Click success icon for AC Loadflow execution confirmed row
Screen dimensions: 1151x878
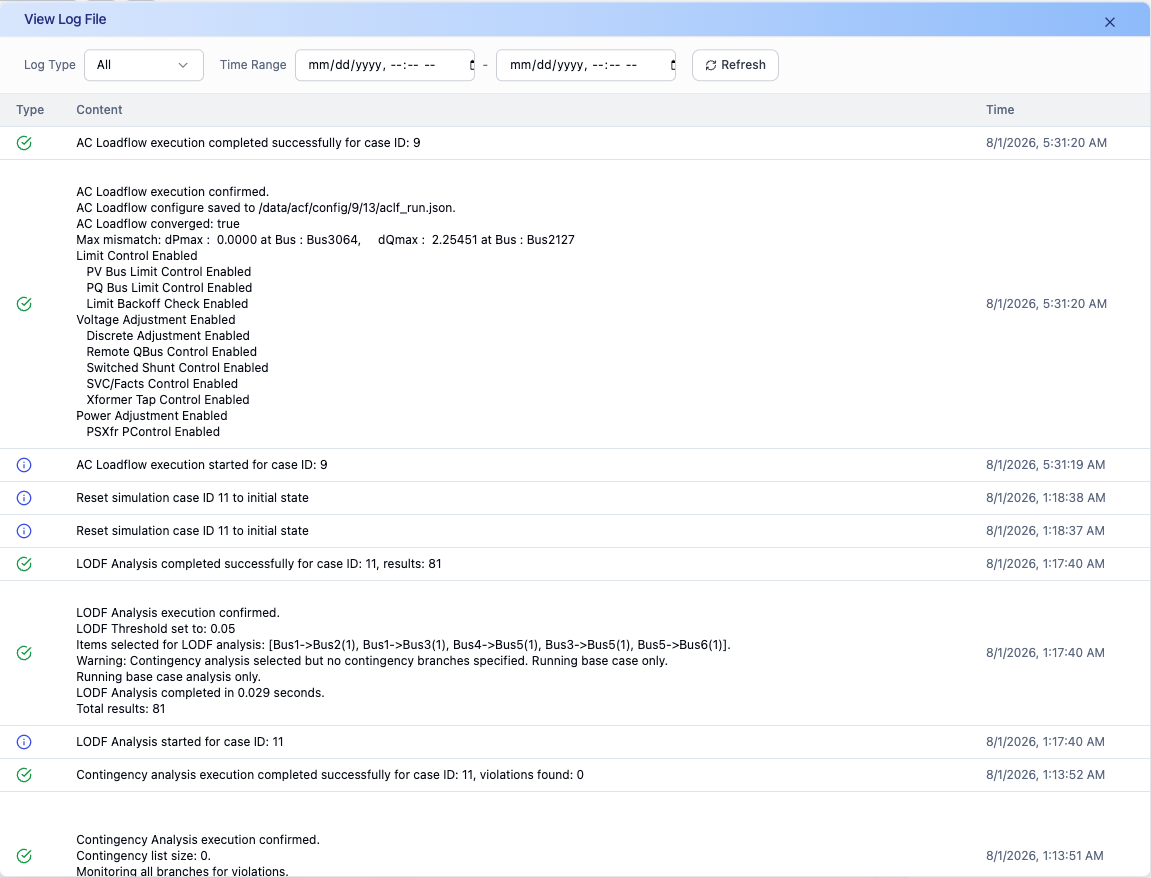click(24, 304)
